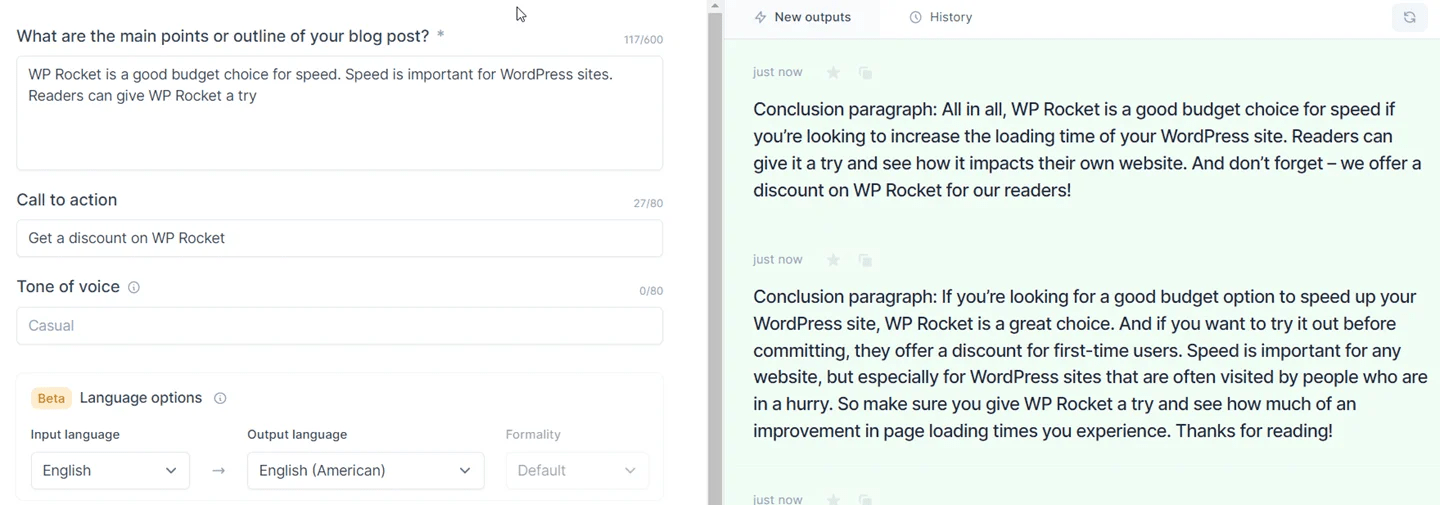Open the Output language English (American) dropdown
The image size is (1440, 505).
coord(365,471)
